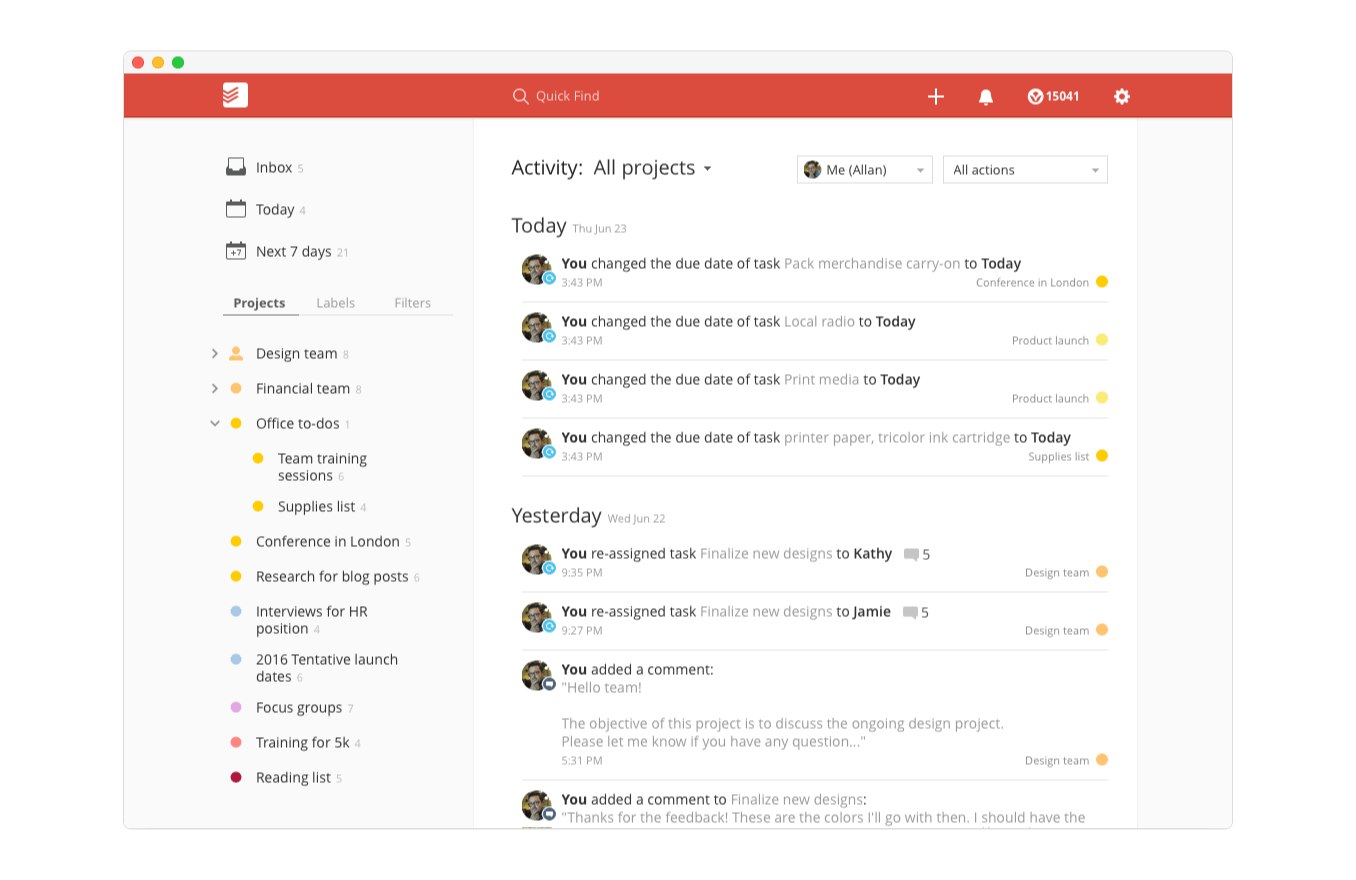Screen dimensions: 1356x880
Task: Open the settings gear icon
Action: point(1122,96)
